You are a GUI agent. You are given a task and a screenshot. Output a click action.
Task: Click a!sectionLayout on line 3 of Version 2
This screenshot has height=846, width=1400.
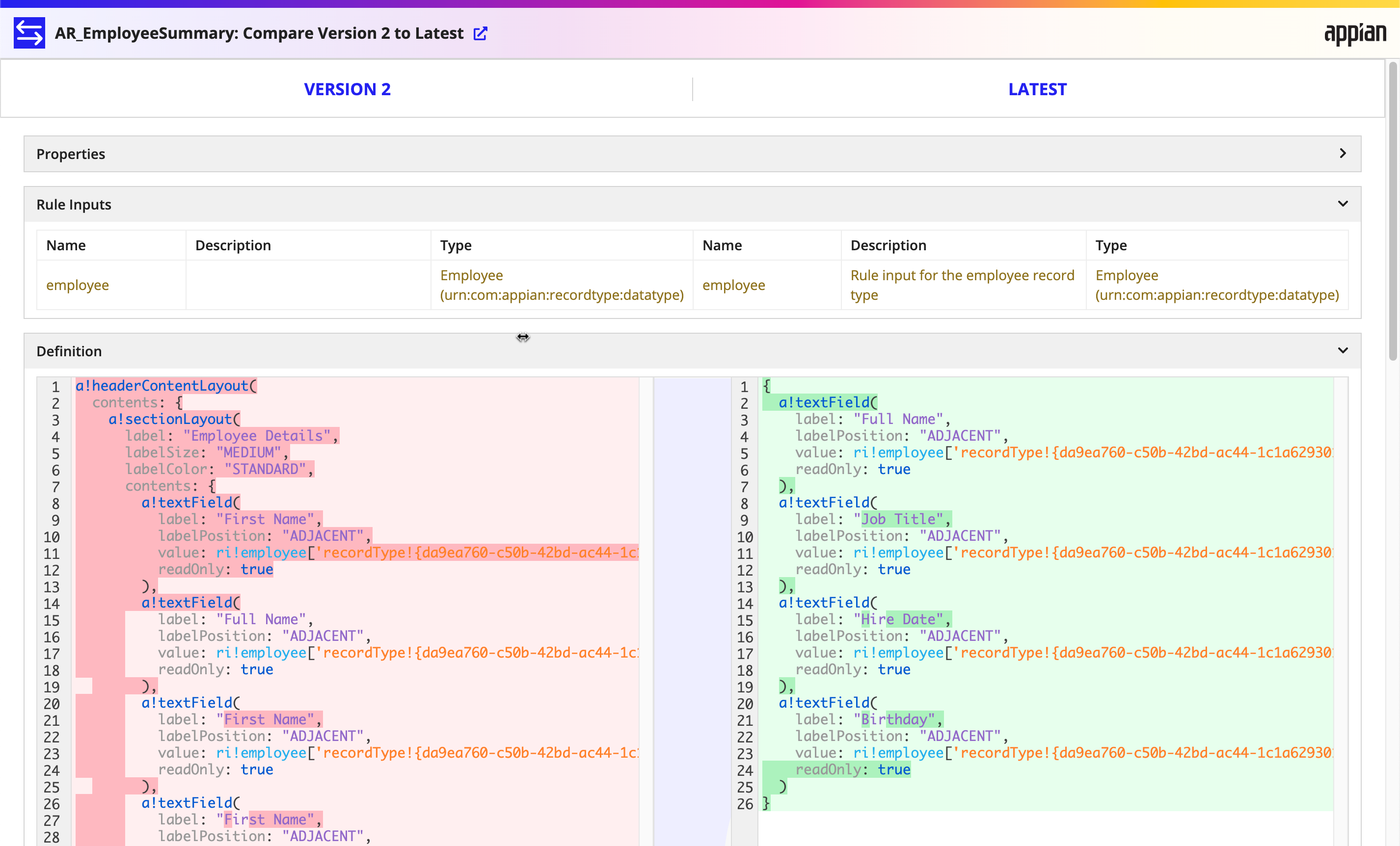(x=174, y=419)
